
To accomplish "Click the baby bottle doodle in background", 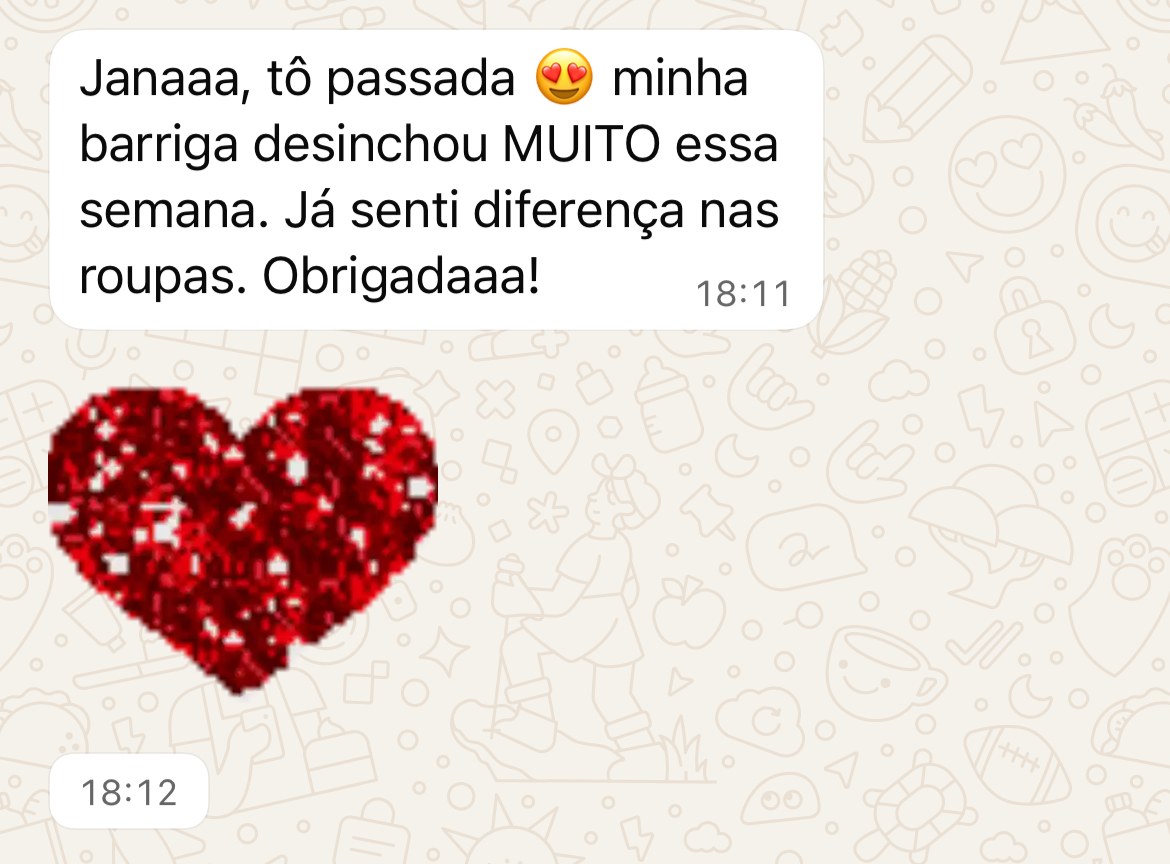I will tap(669, 406).
